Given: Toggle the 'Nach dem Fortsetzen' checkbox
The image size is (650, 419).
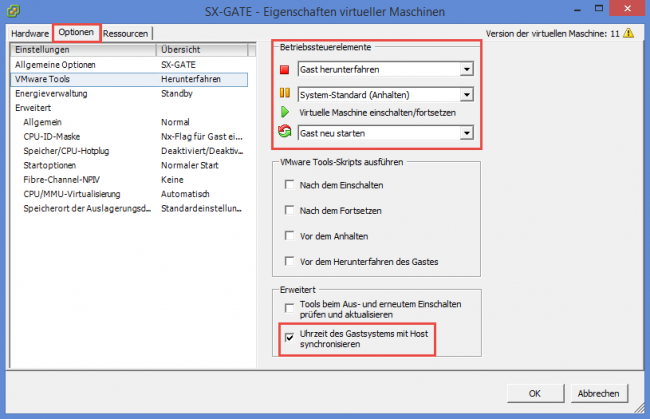Looking at the screenshot, I should point(290,211).
